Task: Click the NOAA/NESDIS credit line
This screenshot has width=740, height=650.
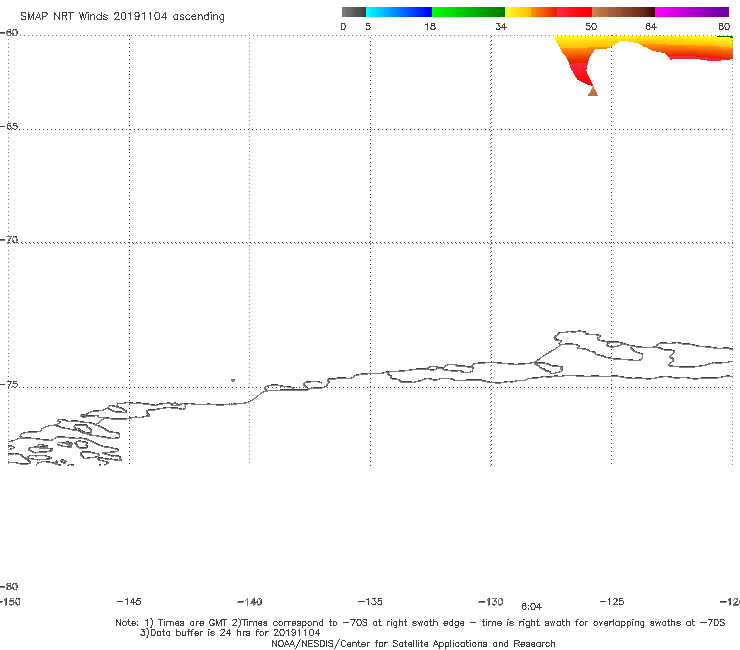Action: [x=413, y=643]
